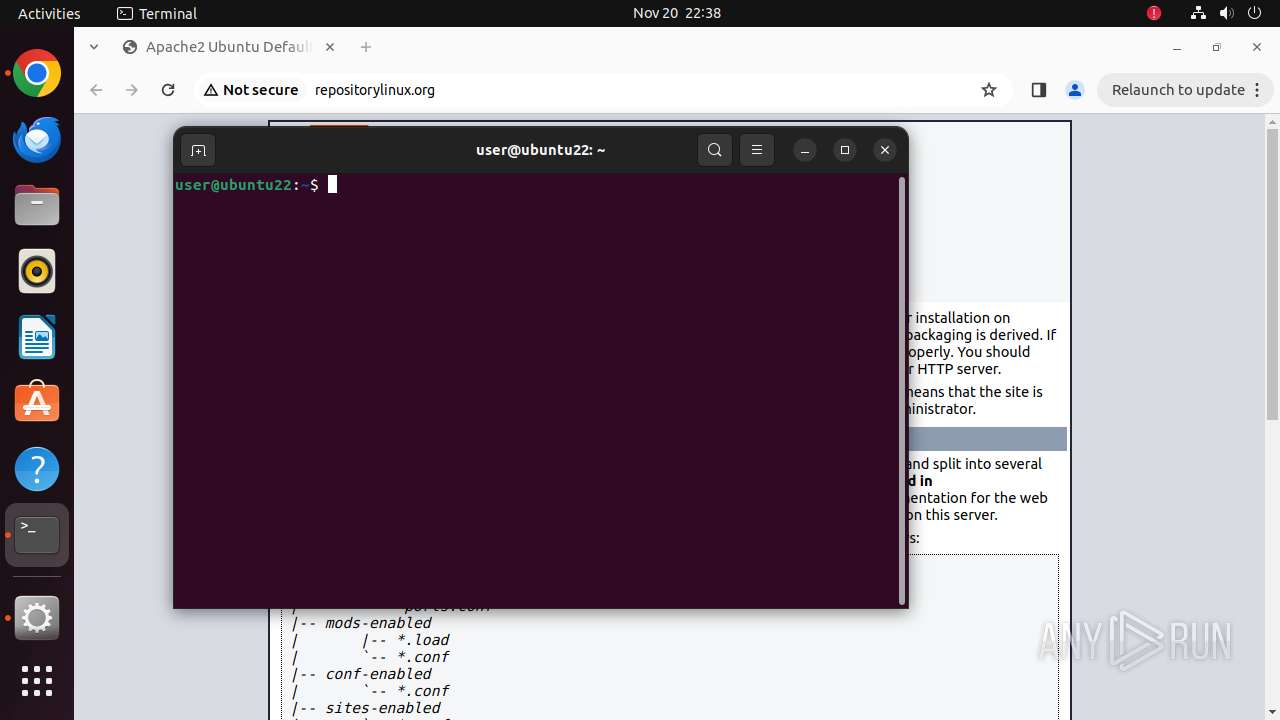Image resolution: width=1280 pixels, height=720 pixels.
Task: Open Google Chrome from the dock
Action: click(x=37, y=74)
